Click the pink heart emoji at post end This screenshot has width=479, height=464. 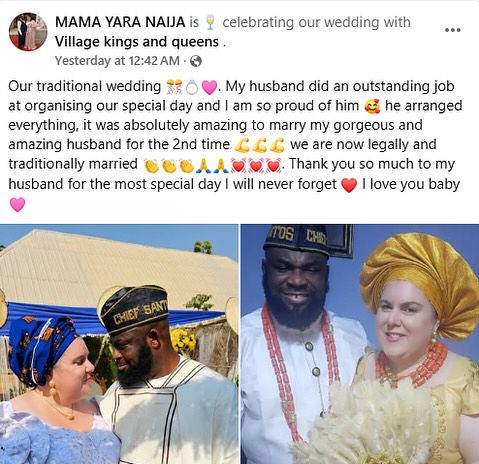click(x=17, y=204)
